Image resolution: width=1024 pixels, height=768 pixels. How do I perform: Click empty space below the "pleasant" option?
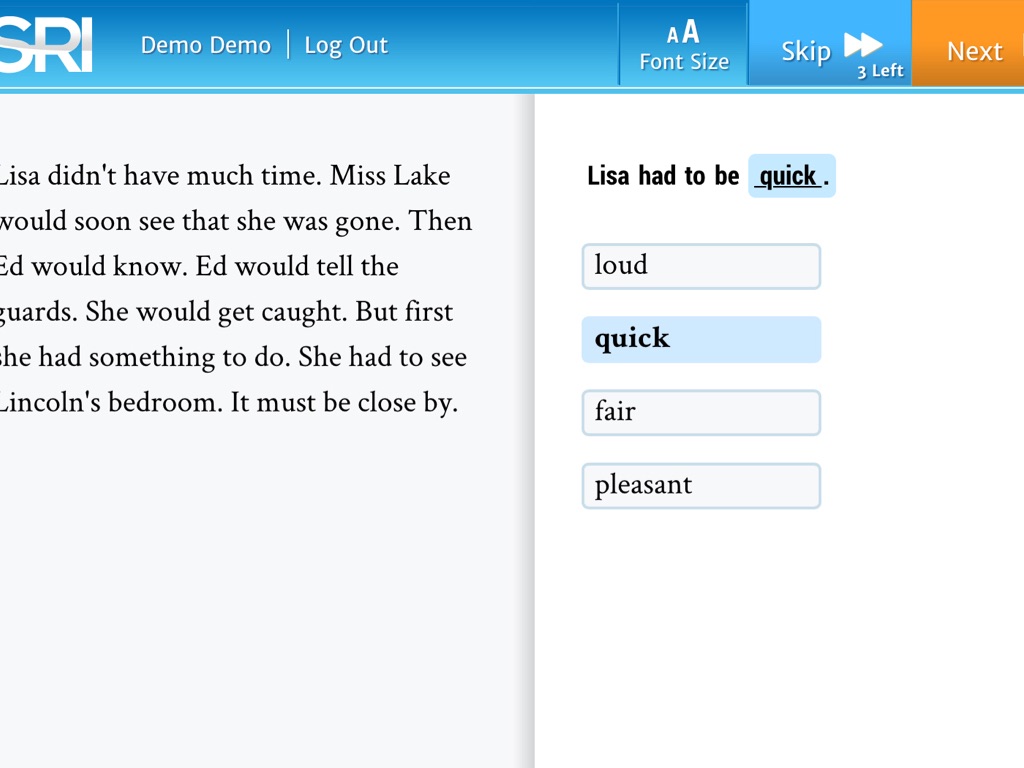point(701,620)
